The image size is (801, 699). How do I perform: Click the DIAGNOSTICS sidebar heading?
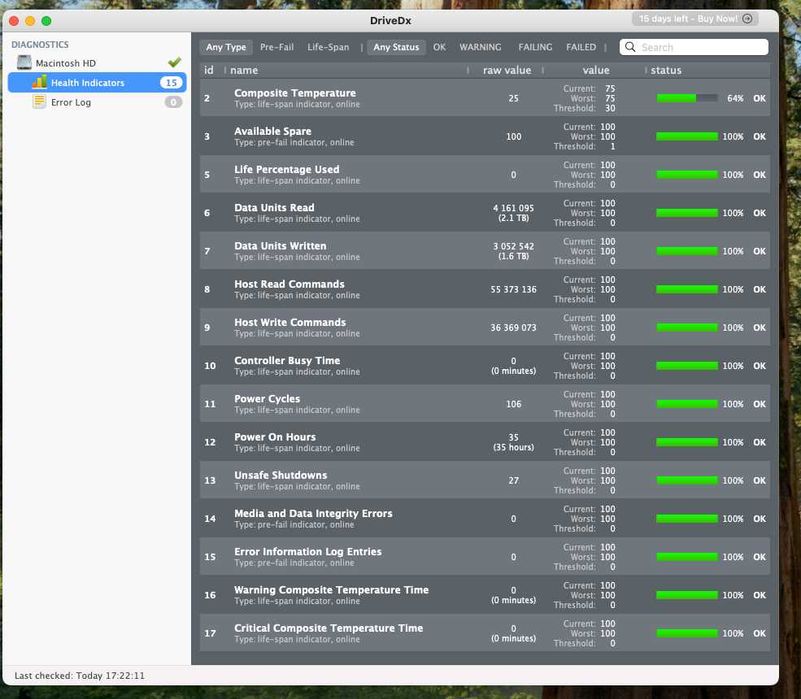coord(40,44)
